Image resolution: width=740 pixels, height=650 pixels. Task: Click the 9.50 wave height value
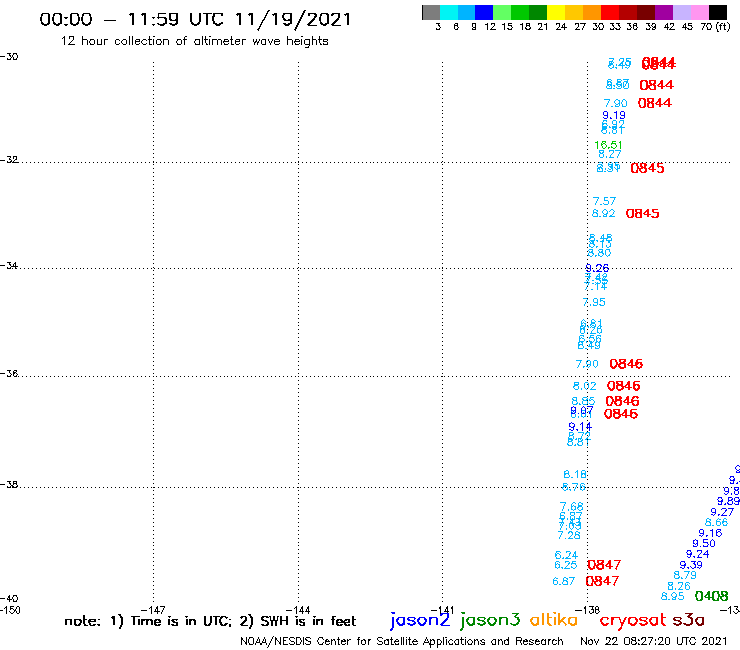click(704, 543)
